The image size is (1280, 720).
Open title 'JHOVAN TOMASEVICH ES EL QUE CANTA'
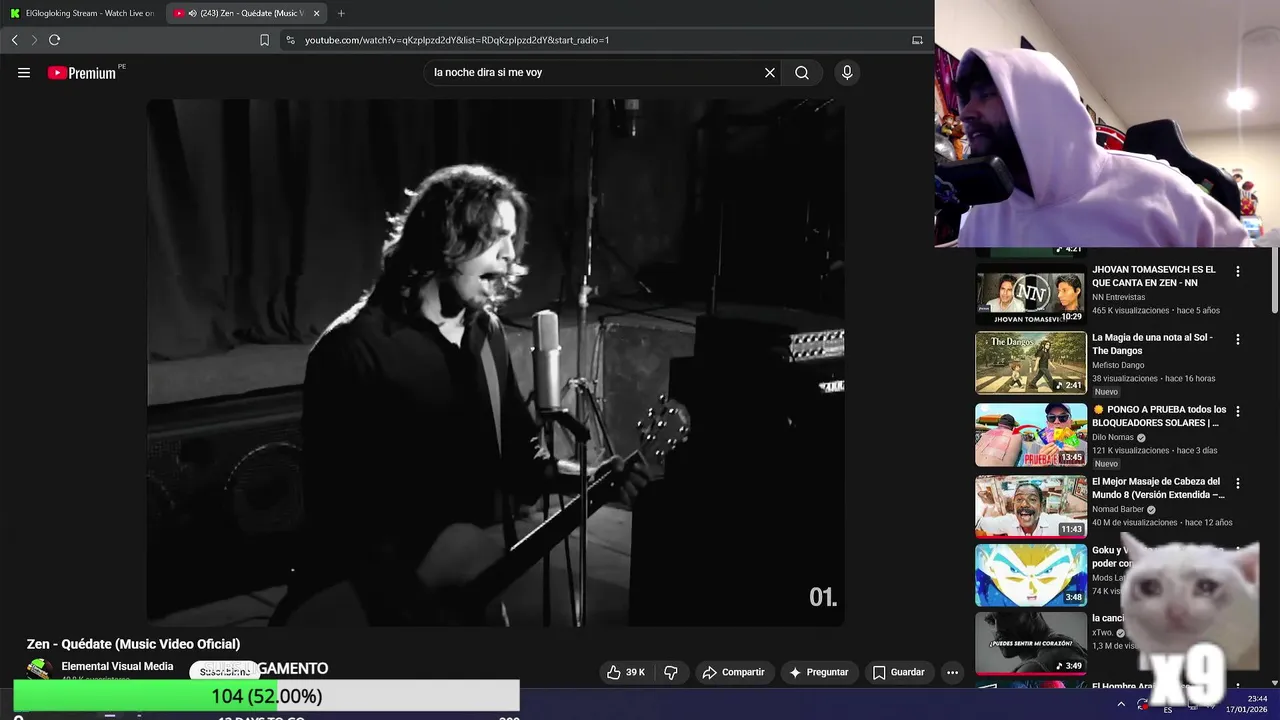point(1154,276)
